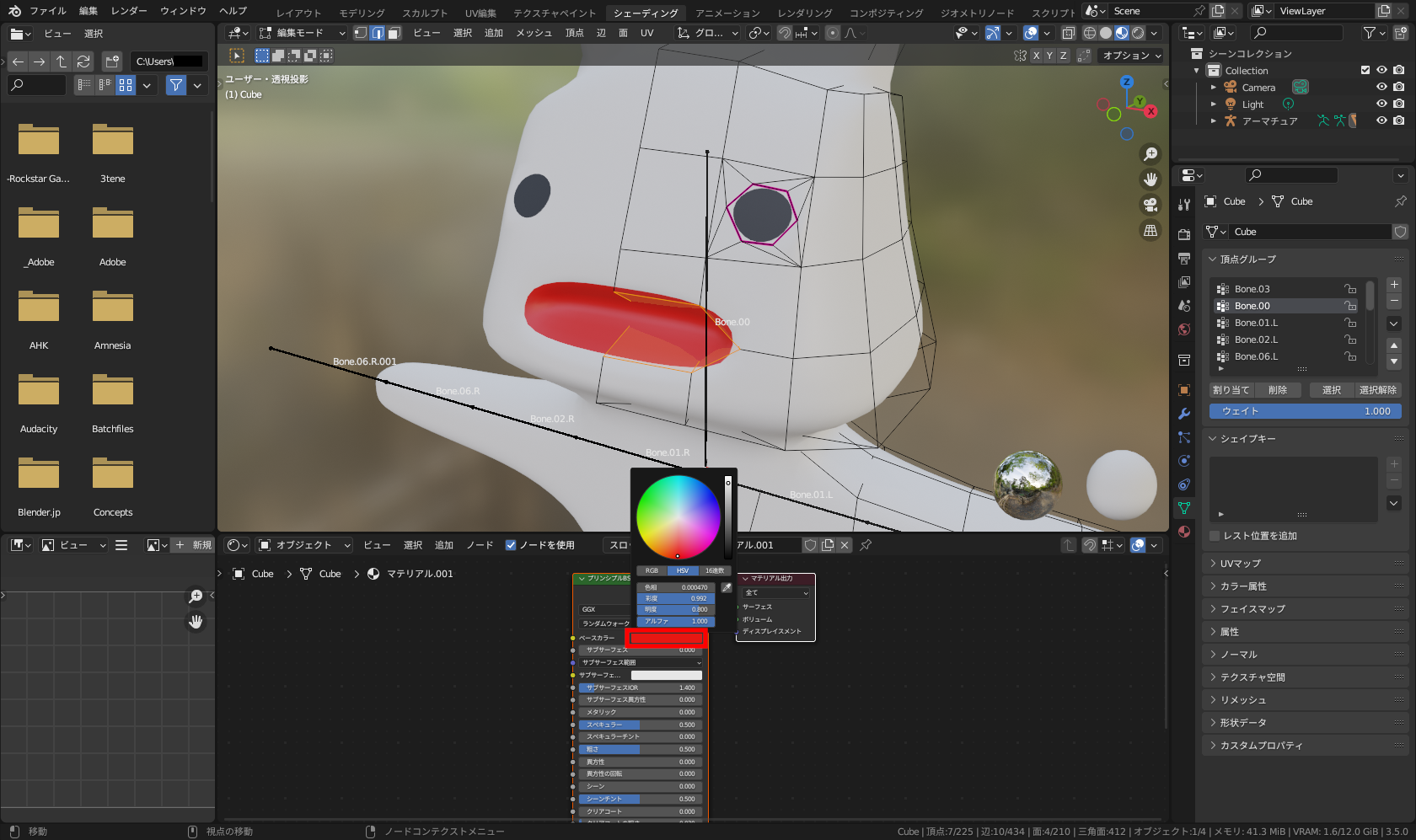
Task: Open the Blender logo menu
Action: [14, 11]
